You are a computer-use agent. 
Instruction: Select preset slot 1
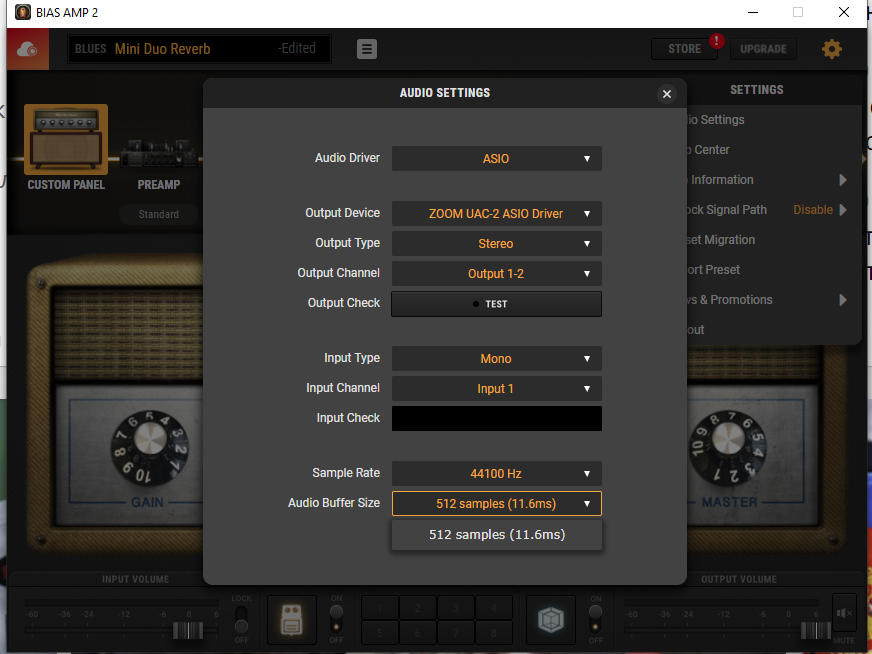point(380,608)
